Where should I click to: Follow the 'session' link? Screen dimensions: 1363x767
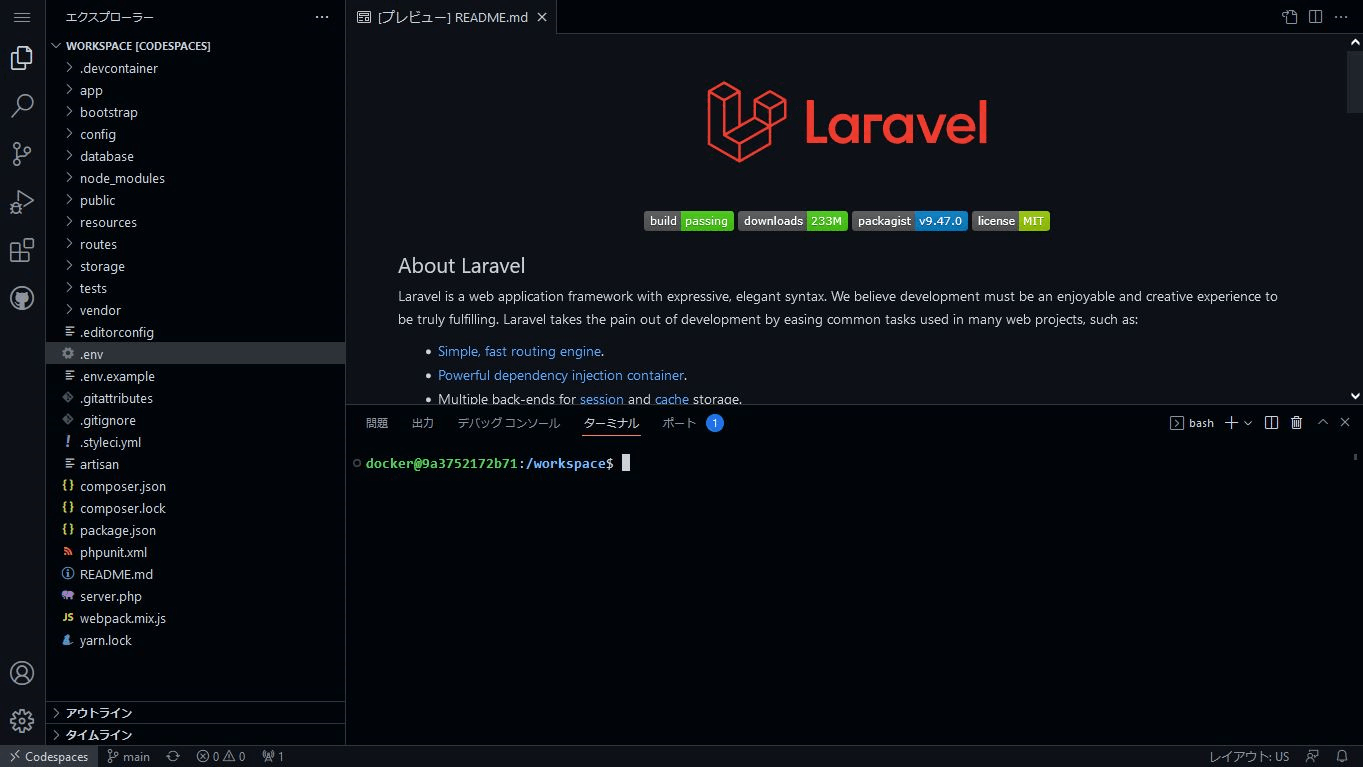tap(602, 399)
